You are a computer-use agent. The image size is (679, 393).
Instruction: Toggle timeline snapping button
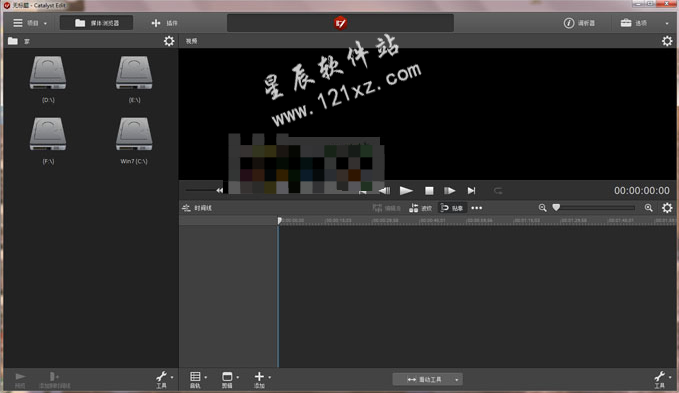(x=452, y=208)
